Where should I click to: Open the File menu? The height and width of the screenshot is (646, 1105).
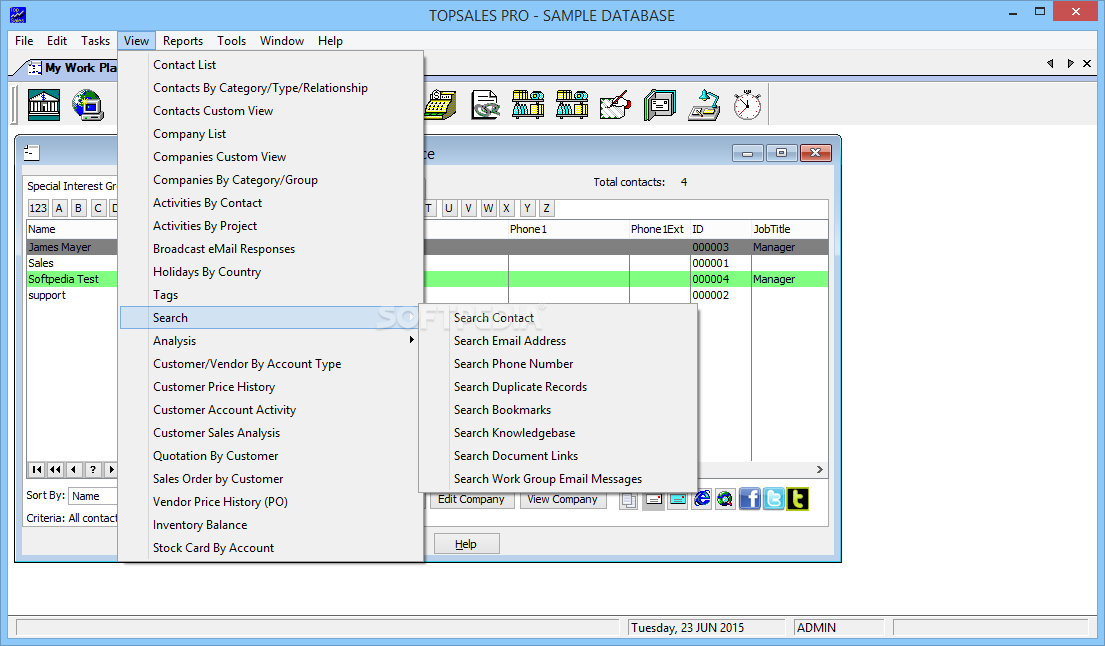24,41
